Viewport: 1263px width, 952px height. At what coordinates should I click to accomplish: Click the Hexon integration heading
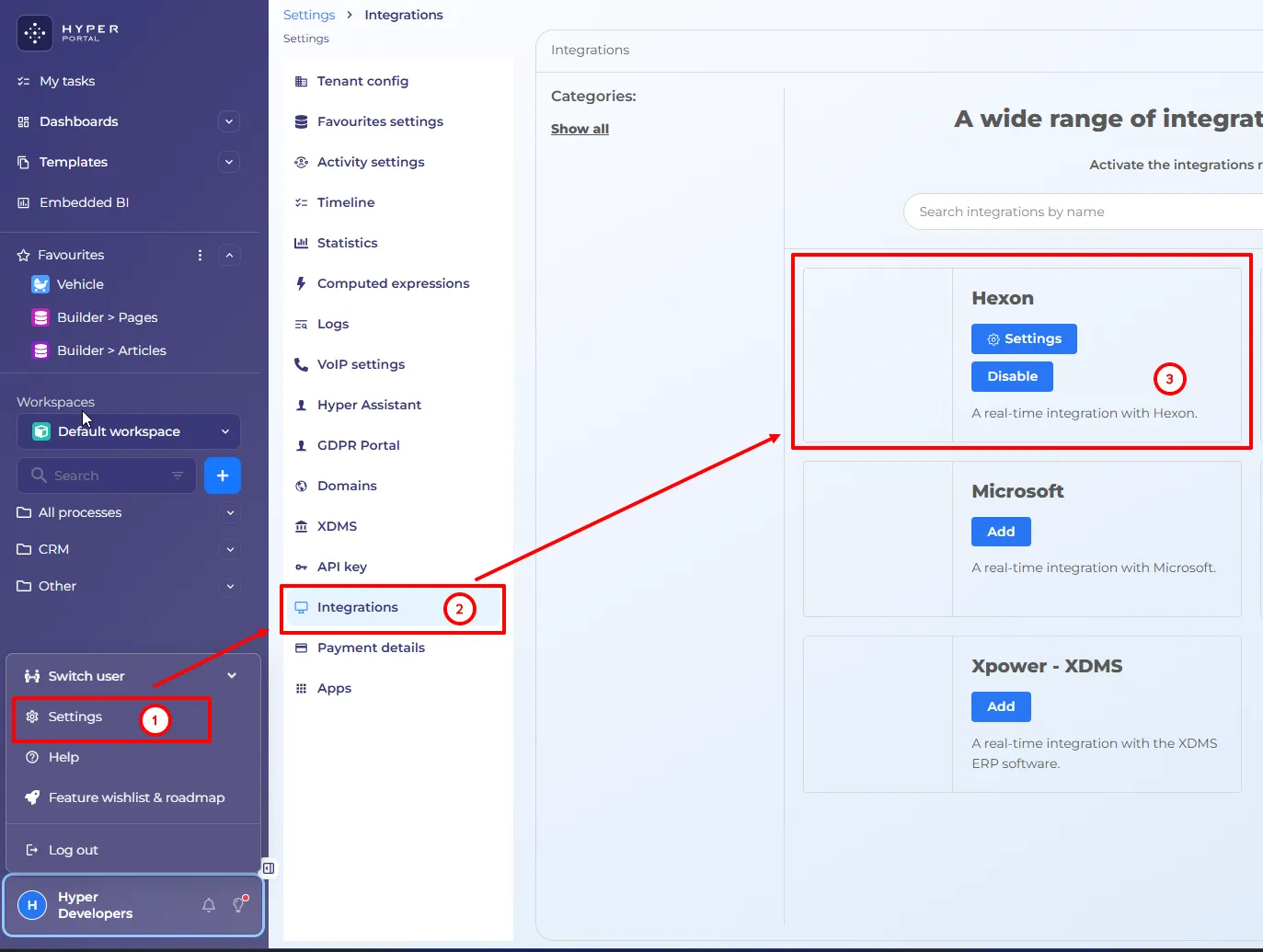1003,298
